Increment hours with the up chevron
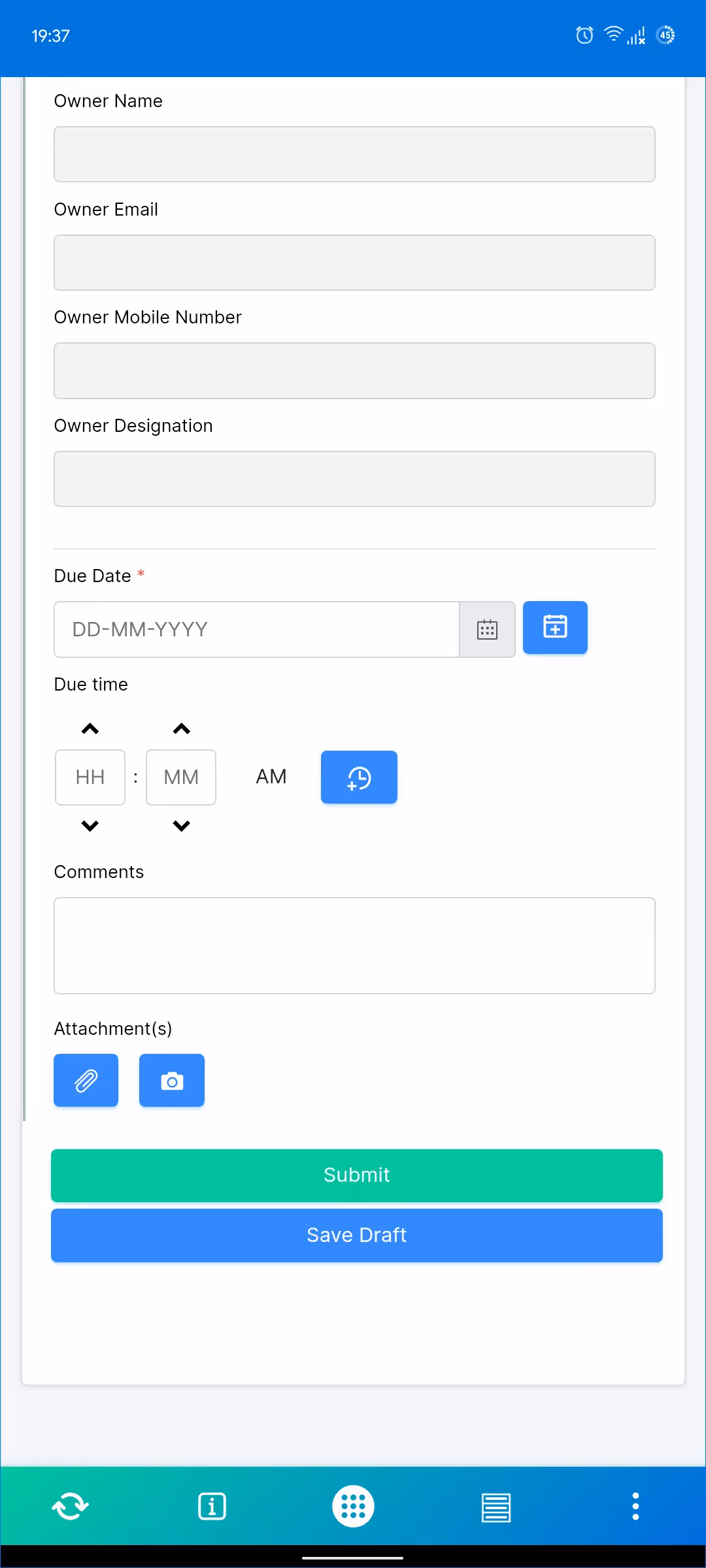 pyautogui.click(x=90, y=728)
